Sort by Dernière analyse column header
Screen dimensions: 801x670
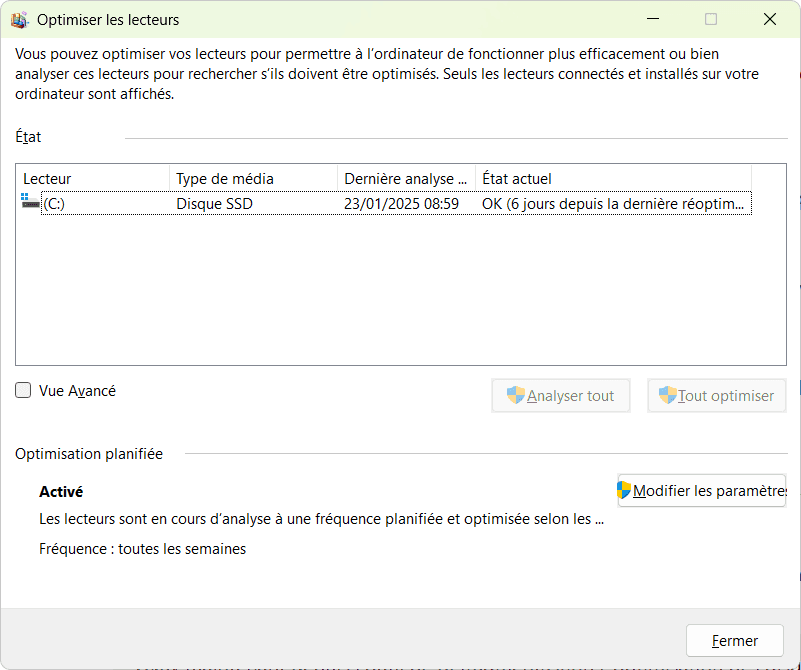pos(407,179)
